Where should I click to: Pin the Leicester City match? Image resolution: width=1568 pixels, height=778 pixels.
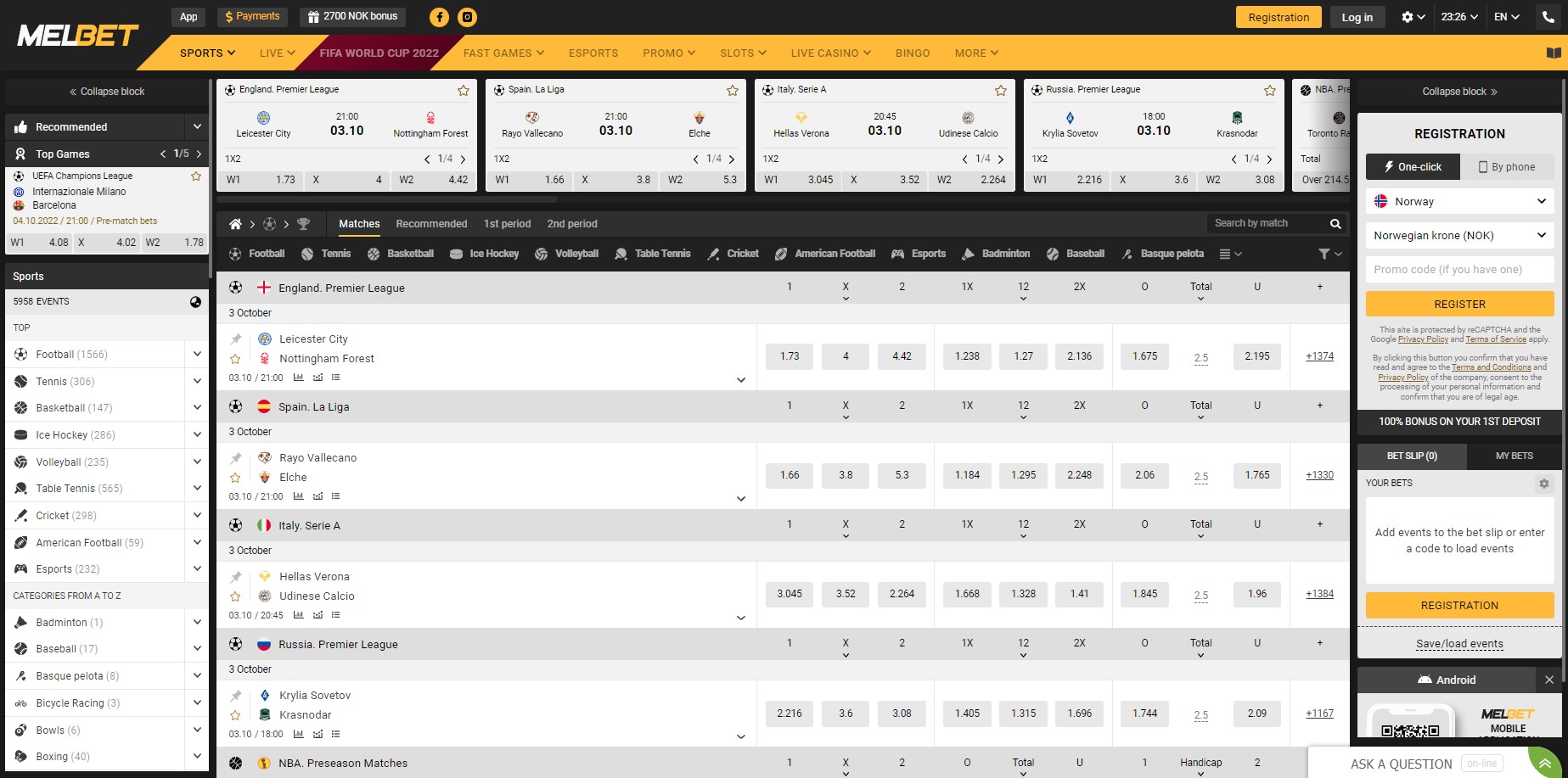pyautogui.click(x=236, y=339)
